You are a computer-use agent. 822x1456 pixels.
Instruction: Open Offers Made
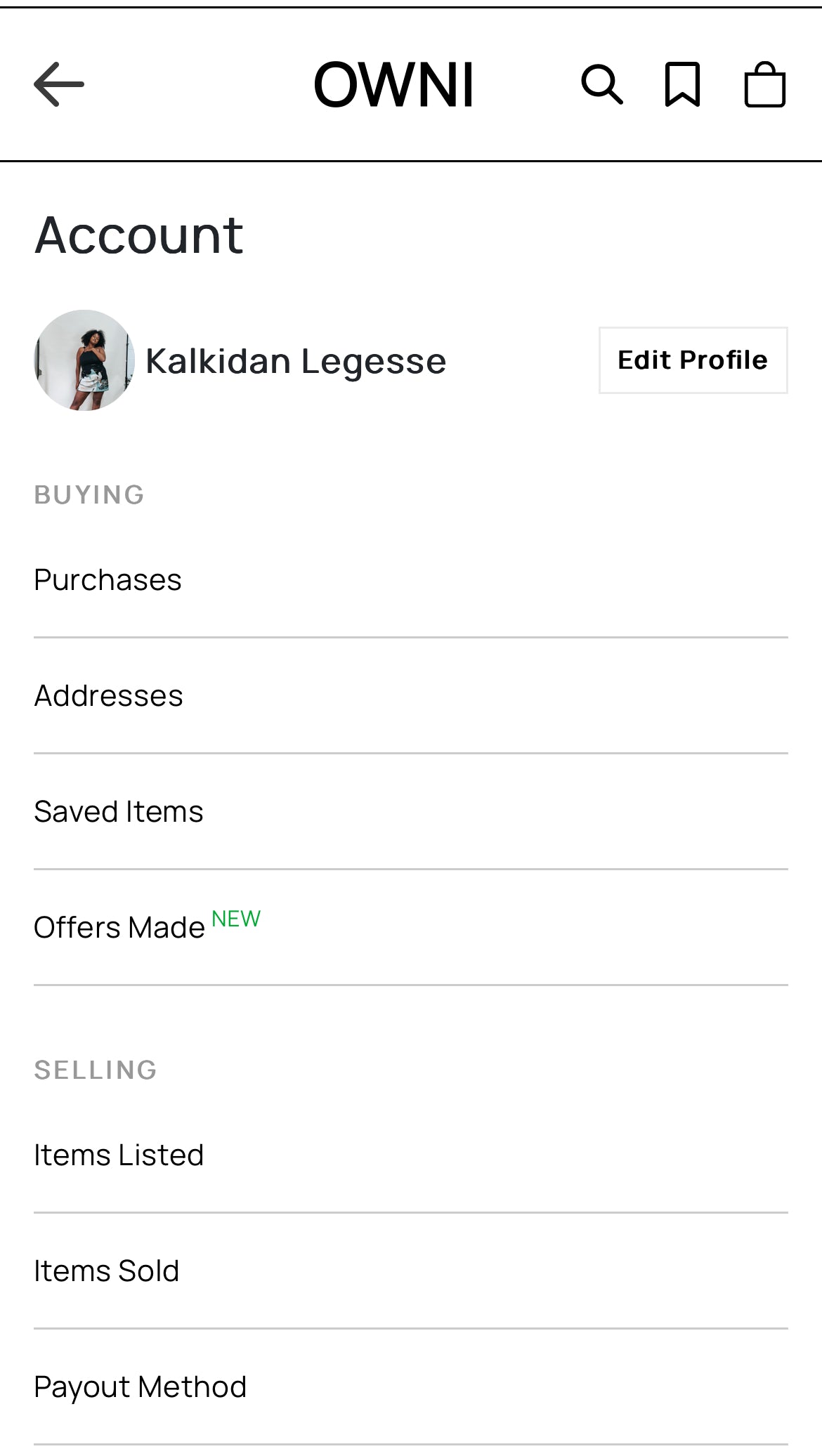click(119, 928)
